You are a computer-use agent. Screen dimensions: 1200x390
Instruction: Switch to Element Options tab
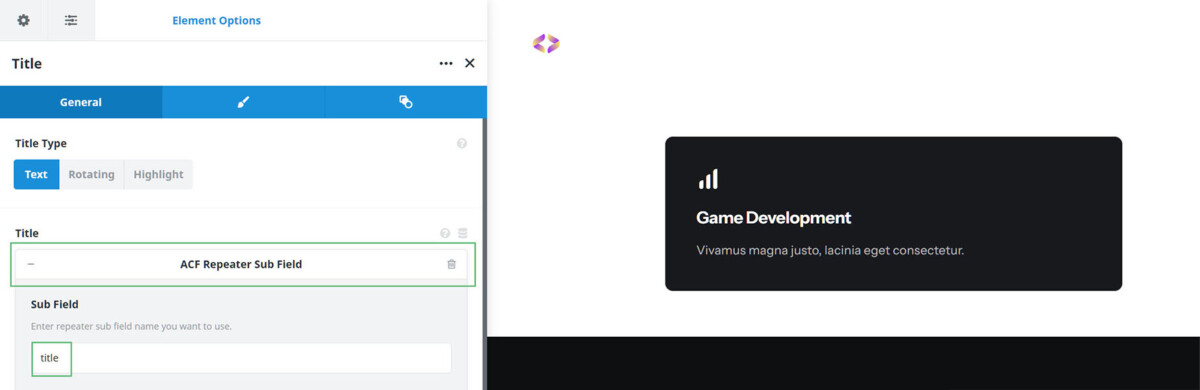point(216,20)
